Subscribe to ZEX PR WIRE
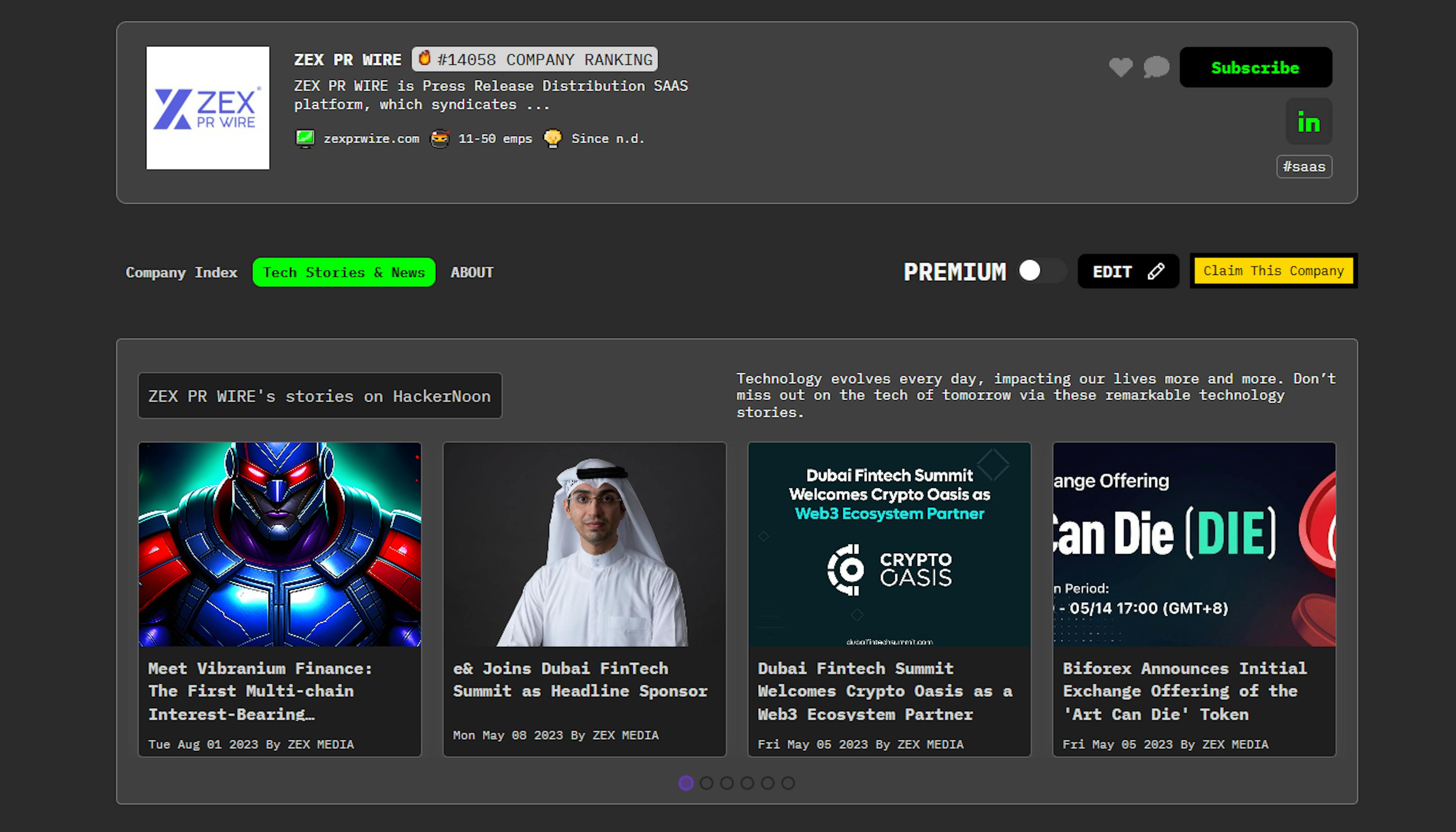The width and height of the screenshot is (1456, 832). [x=1256, y=67]
